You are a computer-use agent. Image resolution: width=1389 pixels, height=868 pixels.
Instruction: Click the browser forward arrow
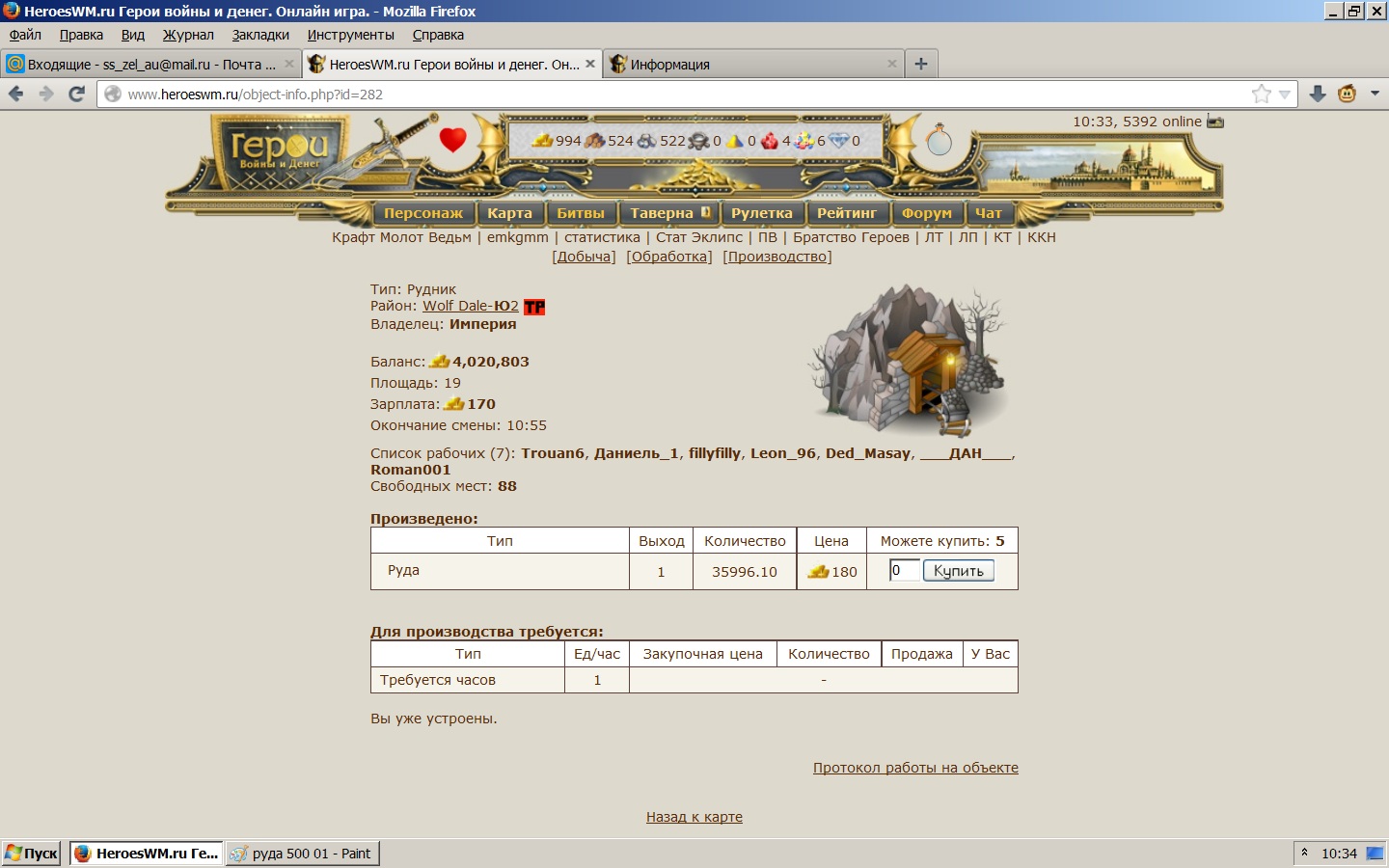[x=46, y=94]
